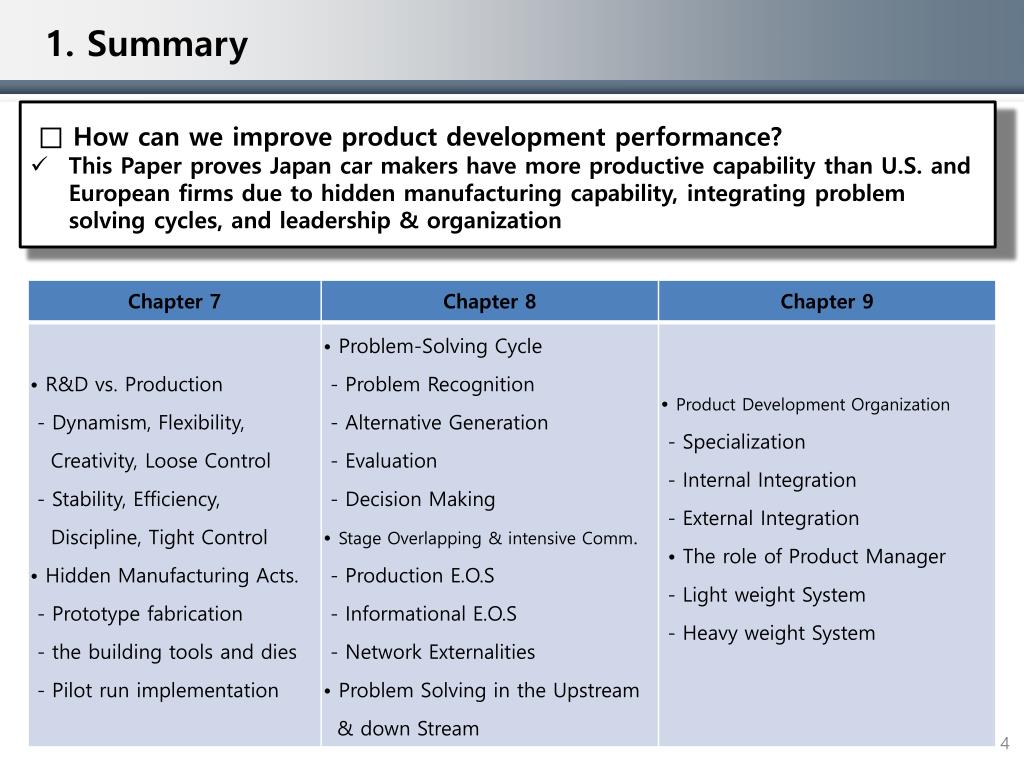Click 'the building tools and dies' item

point(174,652)
